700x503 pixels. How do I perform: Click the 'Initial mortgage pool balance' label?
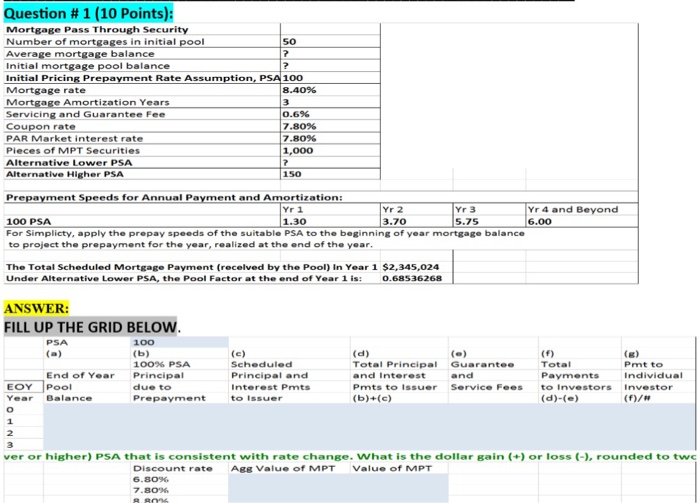[88, 66]
